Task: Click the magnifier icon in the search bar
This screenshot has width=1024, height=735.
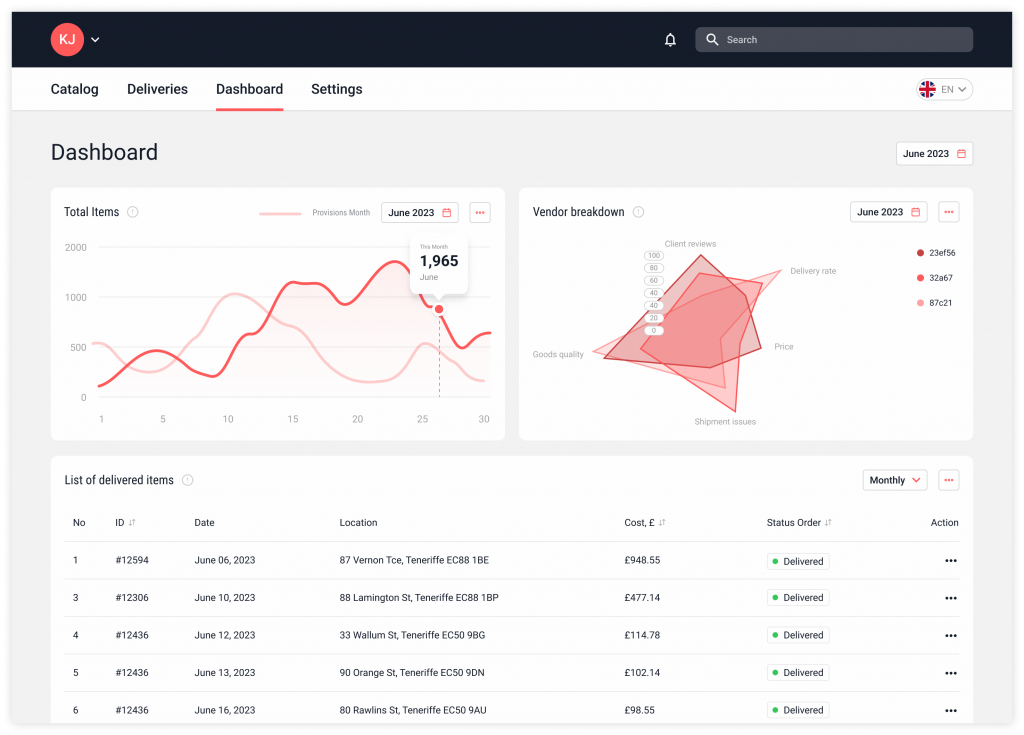Action: (712, 39)
